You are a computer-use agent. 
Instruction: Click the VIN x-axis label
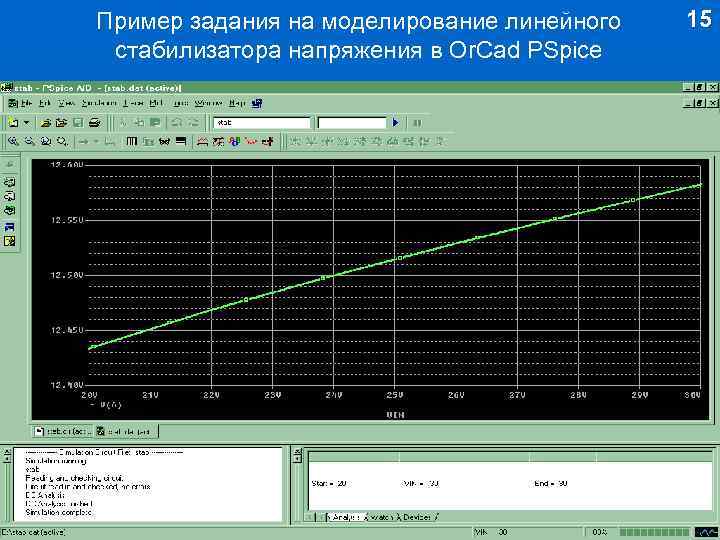tap(395, 415)
